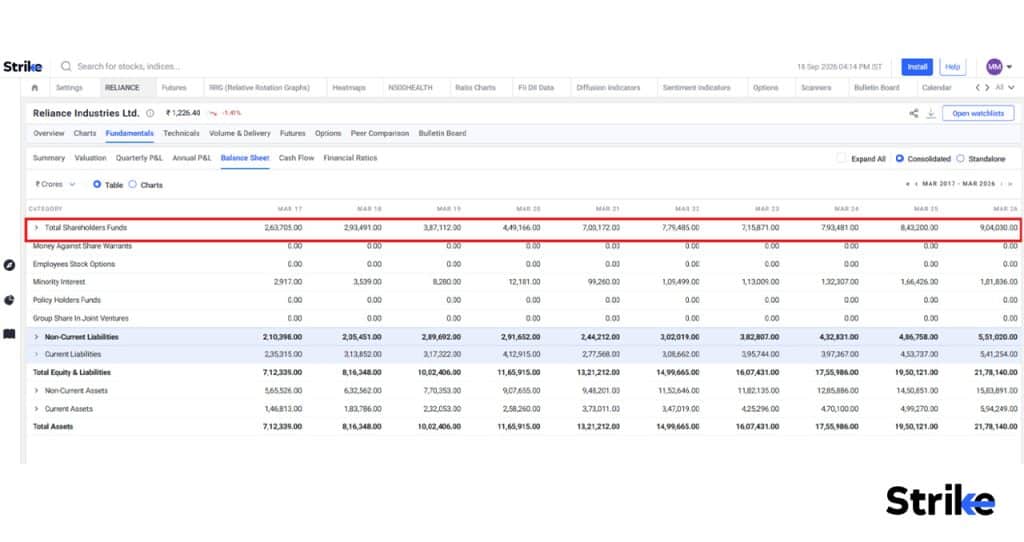The height and width of the screenshot is (542, 1024).
Task: Click the Policy Holders Funds row label
Action: click(x=67, y=300)
